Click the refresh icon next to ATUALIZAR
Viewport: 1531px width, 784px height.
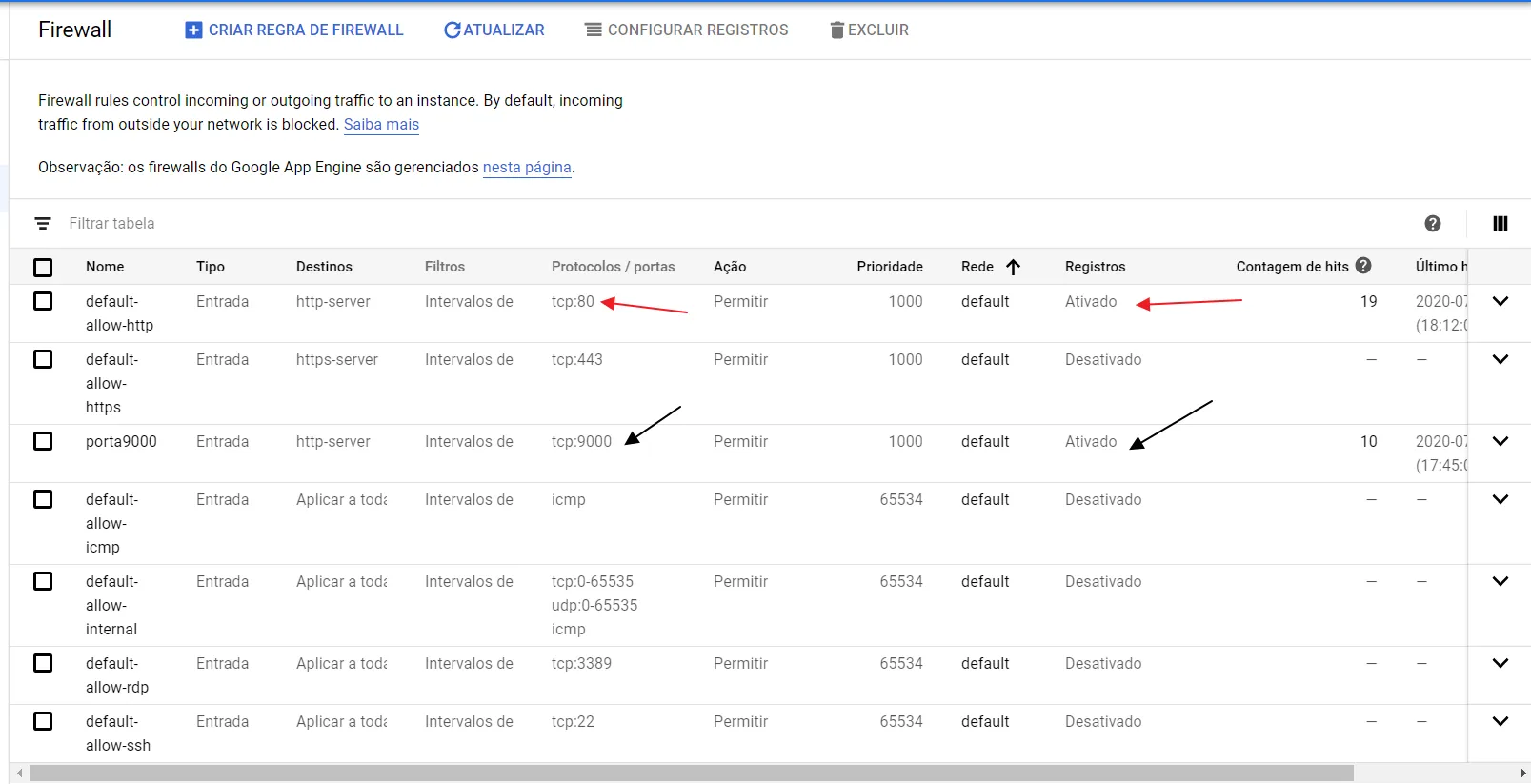(x=453, y=30)
